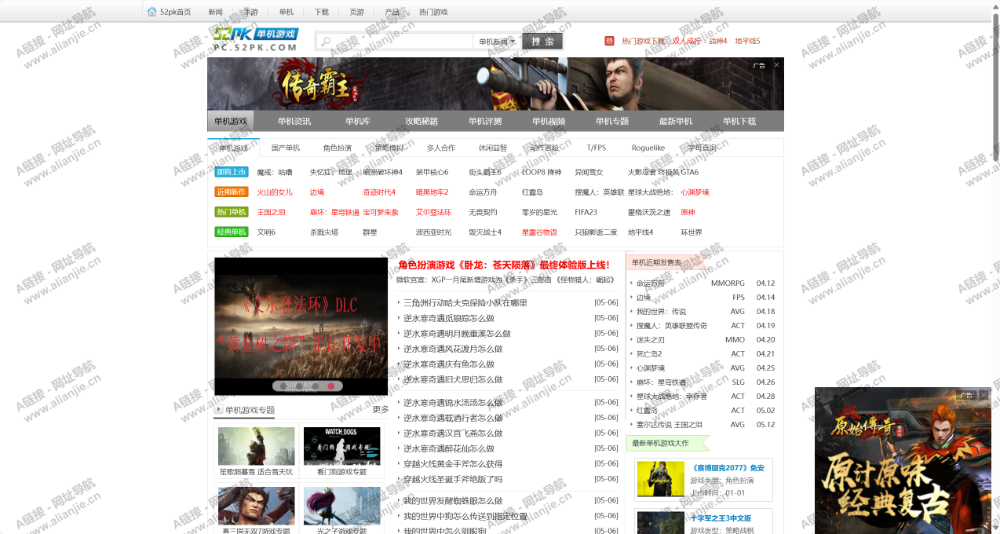Open the 赛博朋克2077 cover thumbnail
The height and width of the screenshot is (534, 1000).
pyautogui.click(x=660, y=479)
